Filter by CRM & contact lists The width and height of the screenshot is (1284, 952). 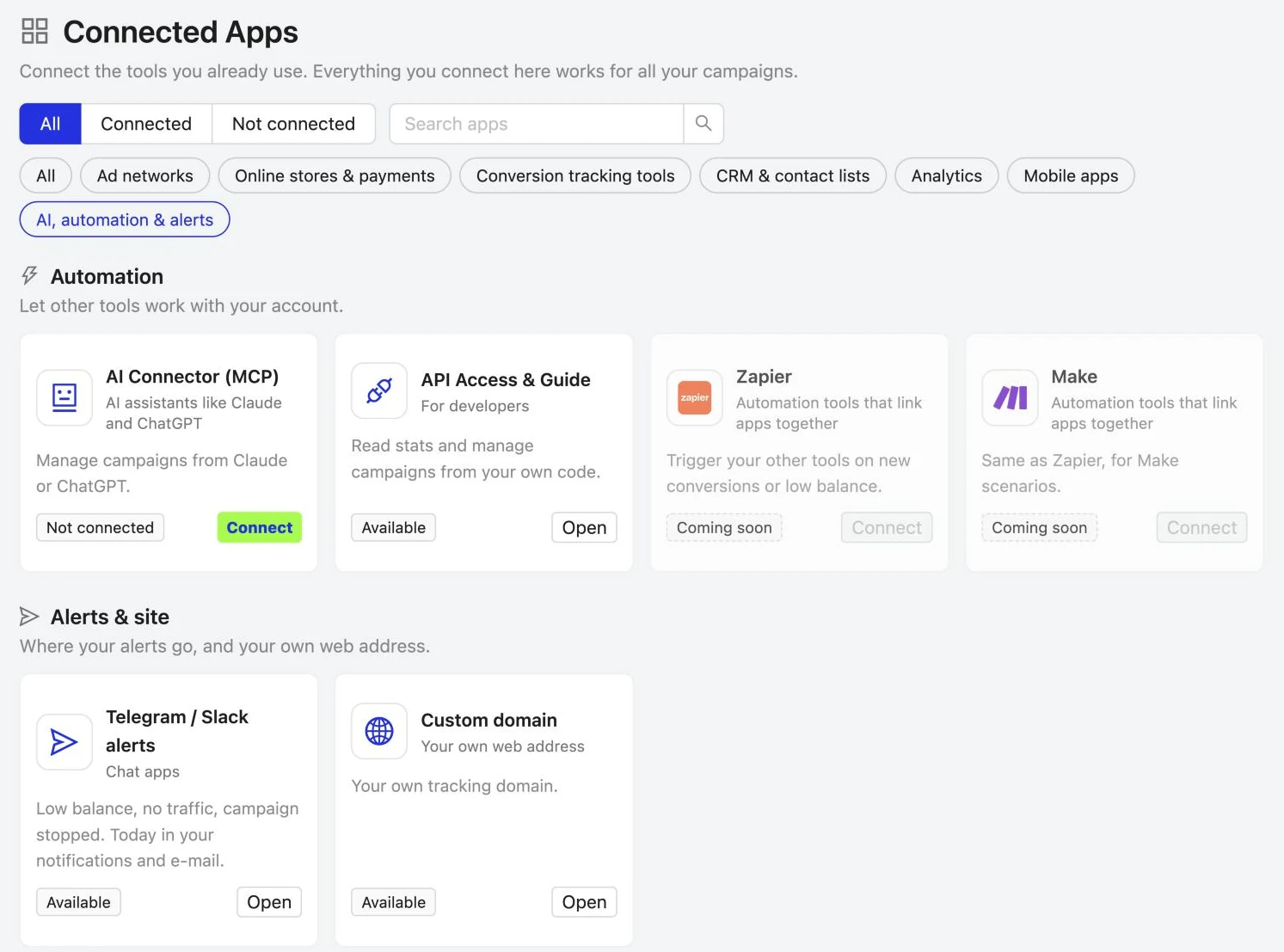coord(793,175)
